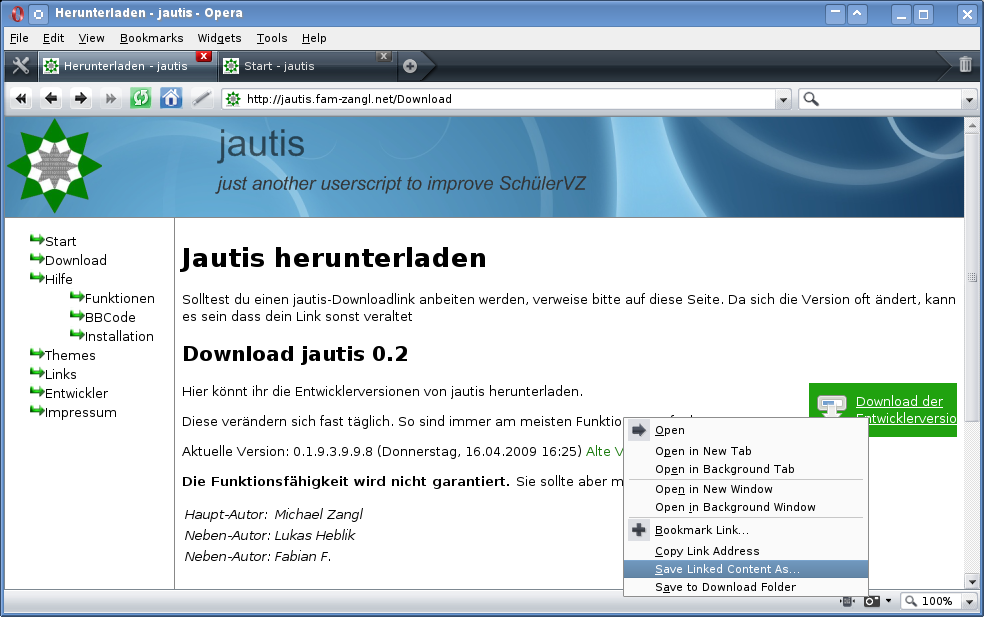The image size is (984, 617).
Task: Open the Help menu
Action: coord(314,38)
